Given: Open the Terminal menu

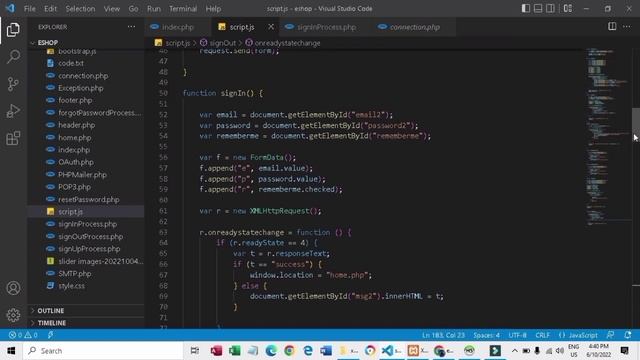Looking at the screenshot, I should click(x=183, y=9).
